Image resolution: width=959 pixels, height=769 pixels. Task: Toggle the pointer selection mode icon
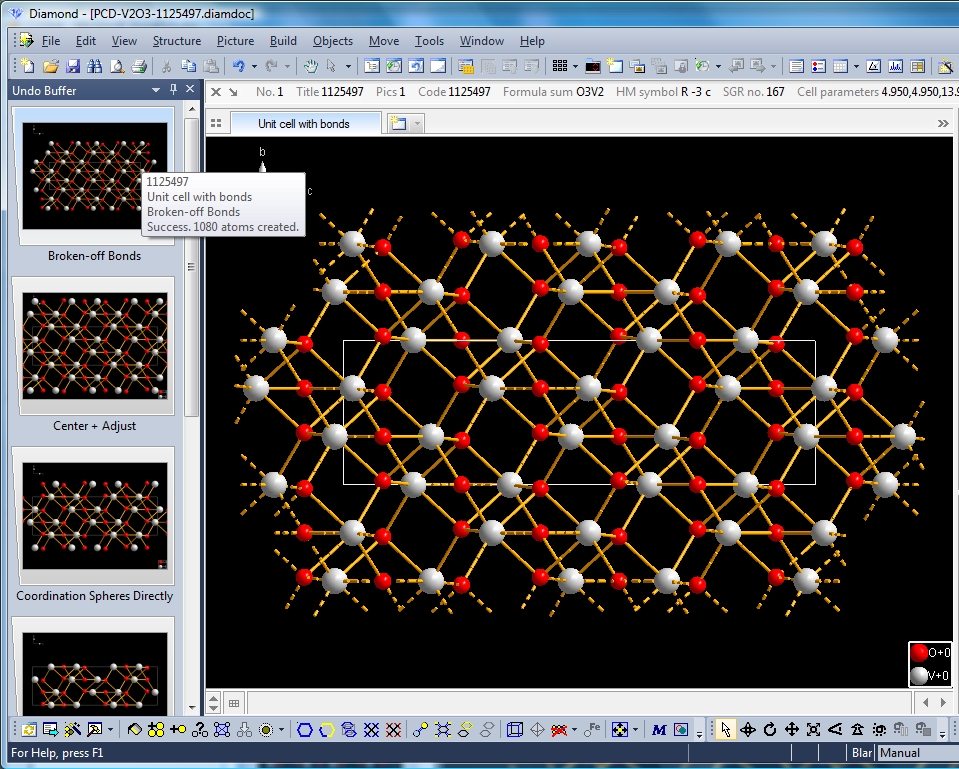click(x=725, y=730)
